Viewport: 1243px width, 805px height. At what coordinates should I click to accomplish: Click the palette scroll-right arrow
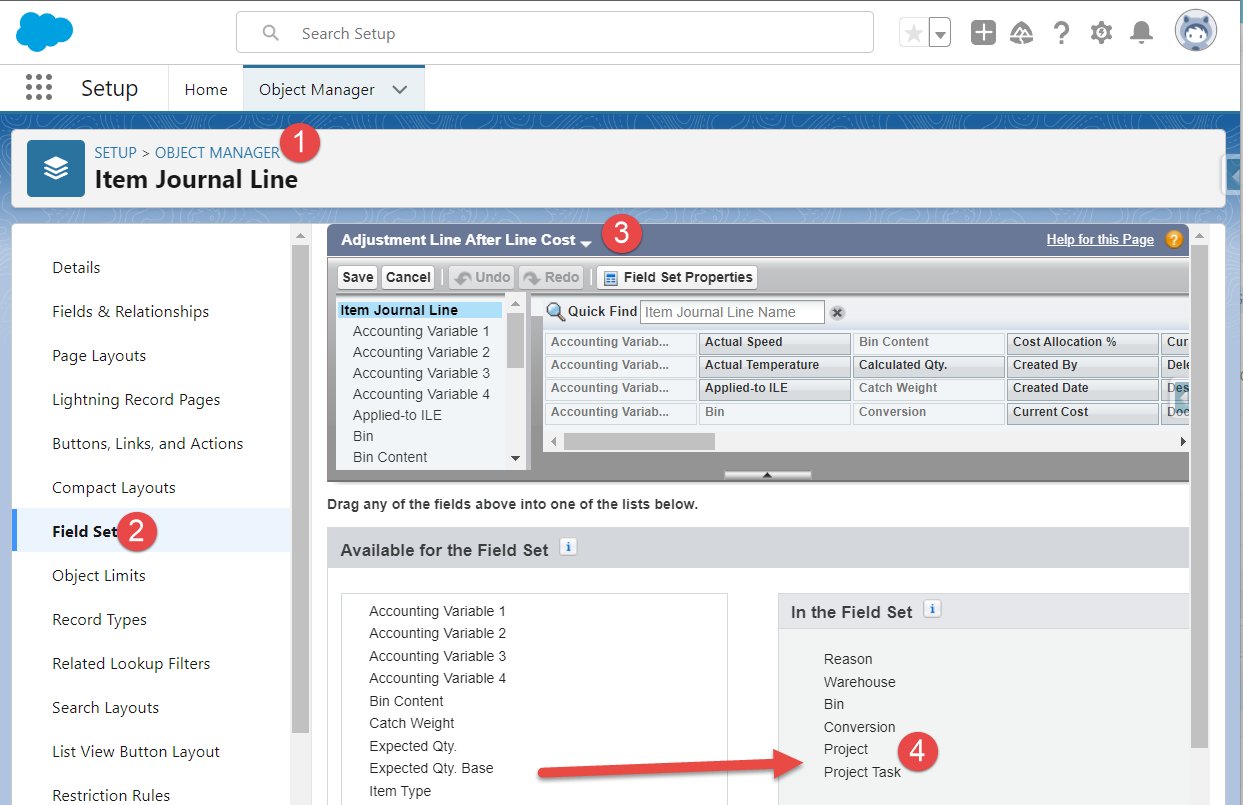coord(1183,441)
